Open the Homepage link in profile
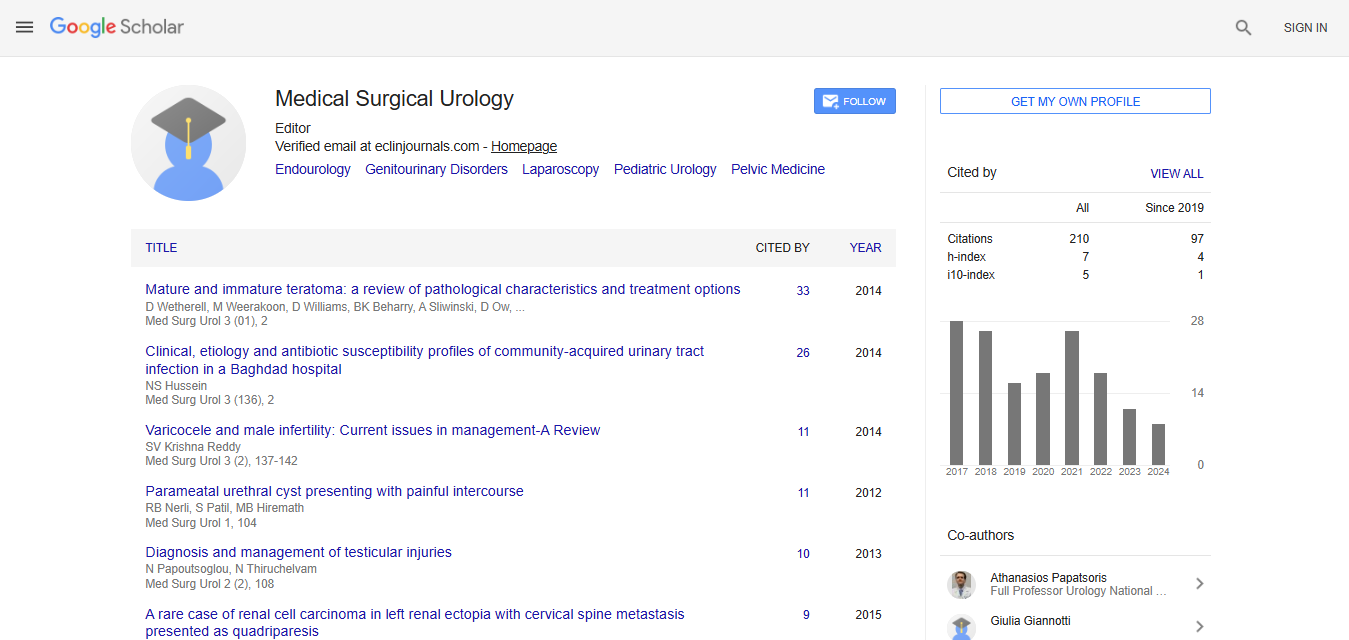Viewport: 1349px width, 640px height. (x=523, y=146)
